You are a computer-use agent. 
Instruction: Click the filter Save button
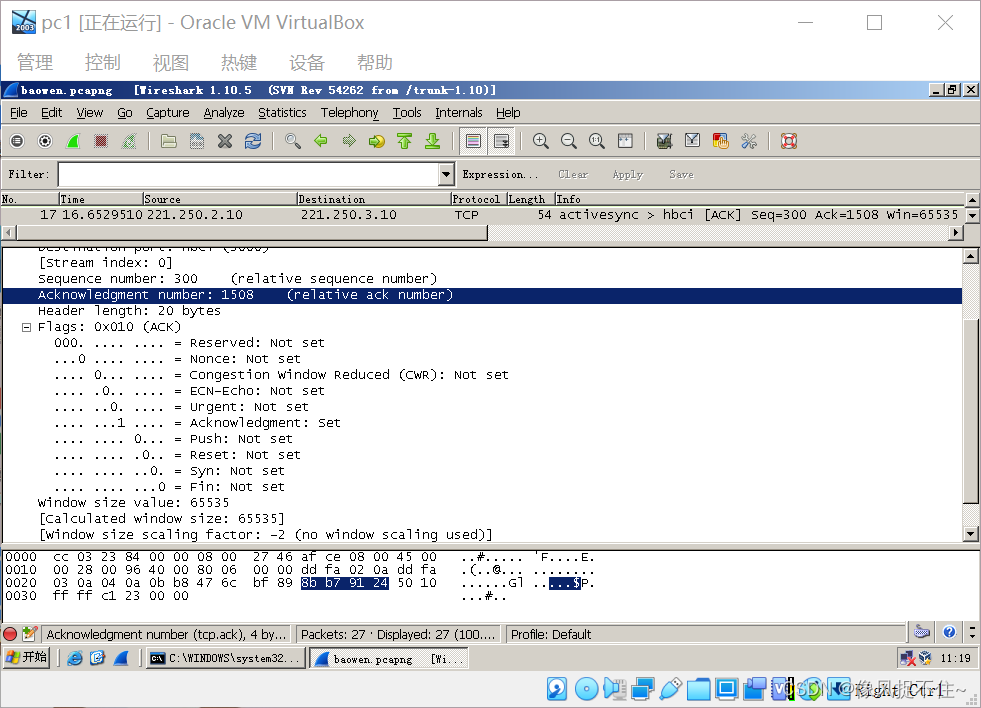pos(681,174)
